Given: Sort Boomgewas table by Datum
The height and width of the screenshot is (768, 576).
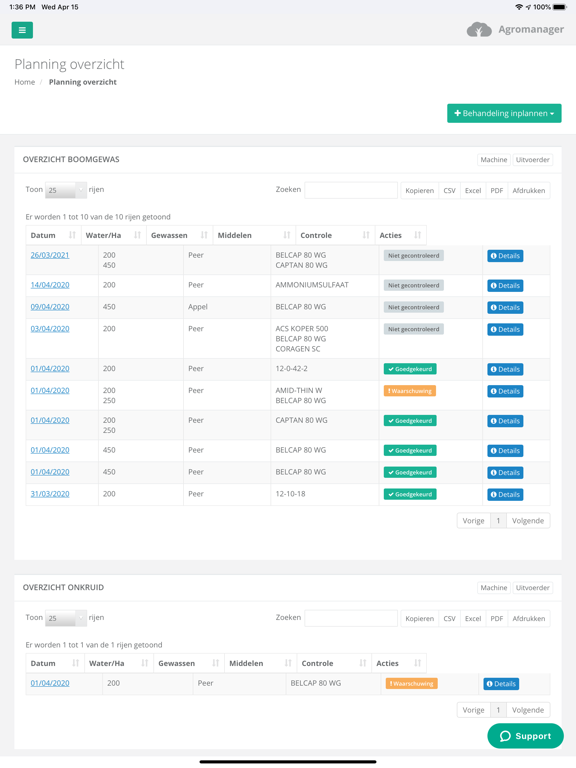Looking at the screenshot, I should [53, 235].
